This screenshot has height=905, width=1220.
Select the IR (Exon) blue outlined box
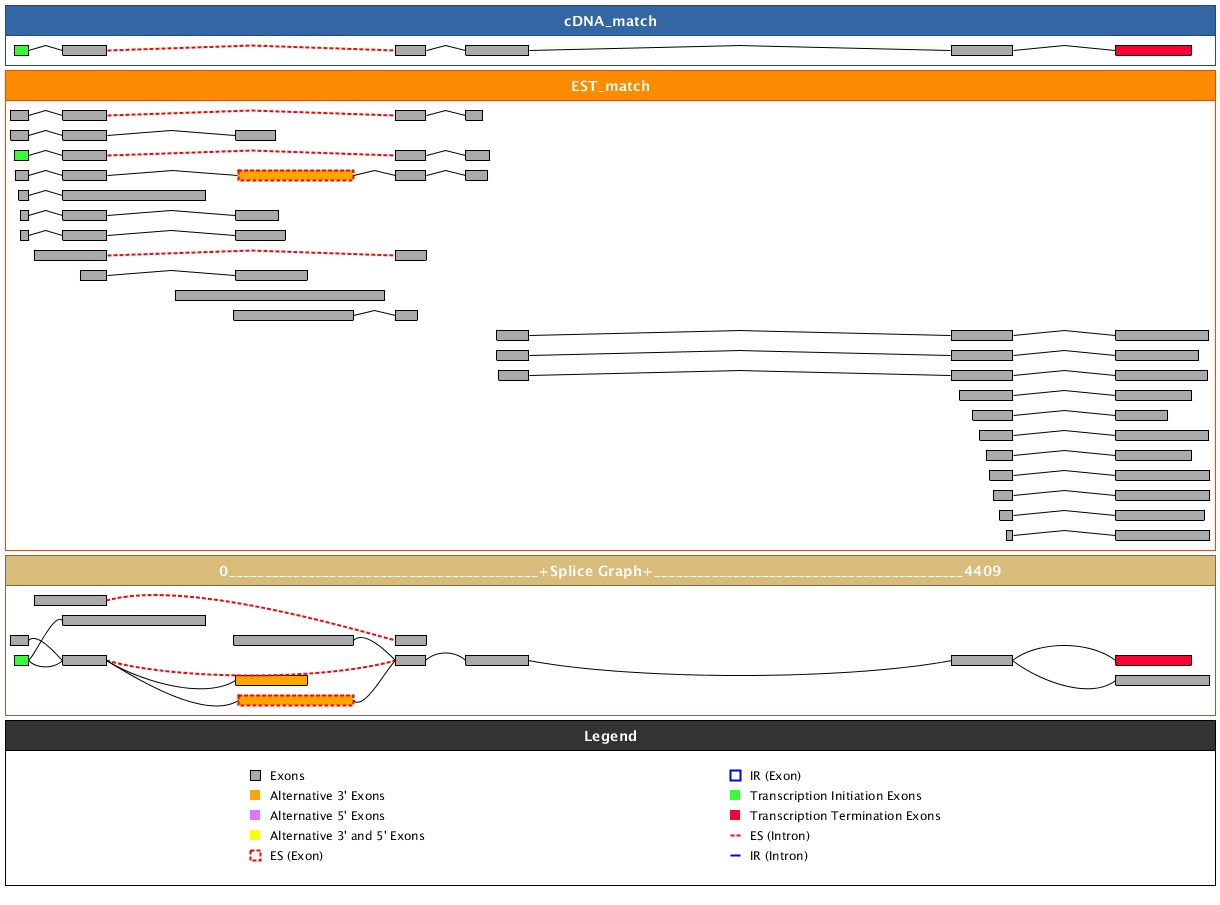pos(735,776)
